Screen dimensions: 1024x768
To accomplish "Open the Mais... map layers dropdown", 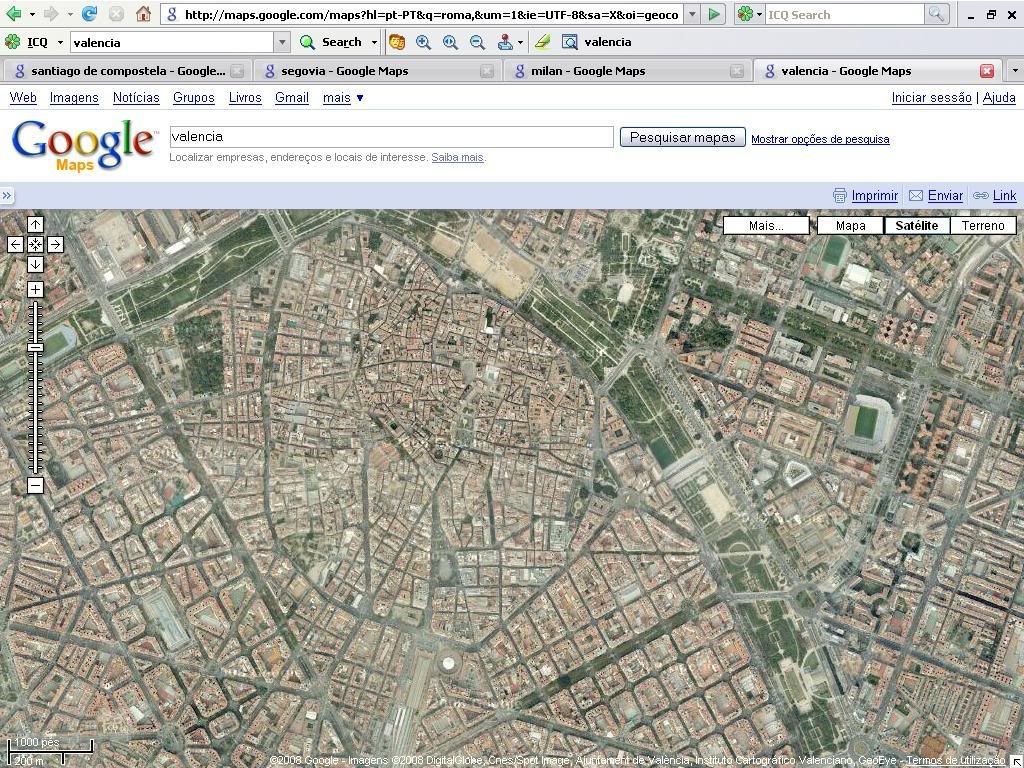I will 766,226.
